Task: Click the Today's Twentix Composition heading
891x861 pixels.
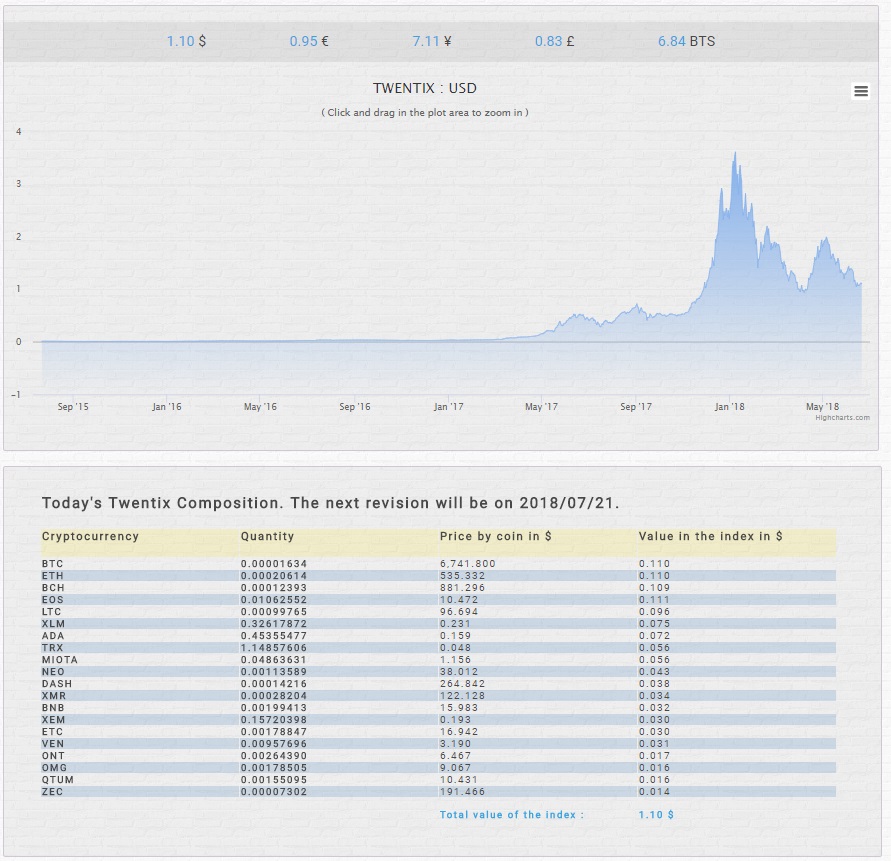Action: tap(330, 503)
